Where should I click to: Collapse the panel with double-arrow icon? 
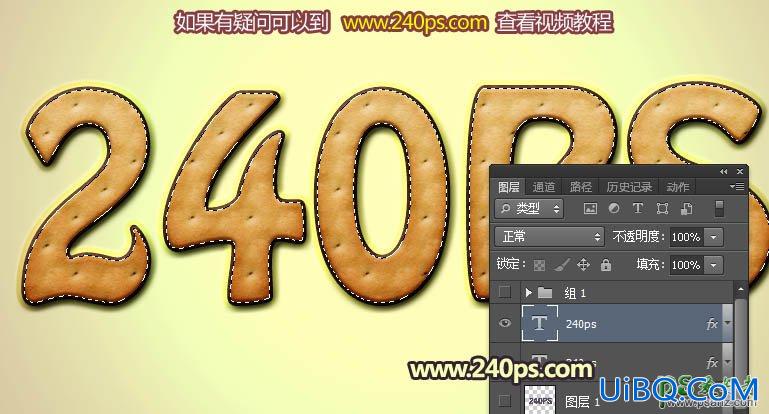724,172
